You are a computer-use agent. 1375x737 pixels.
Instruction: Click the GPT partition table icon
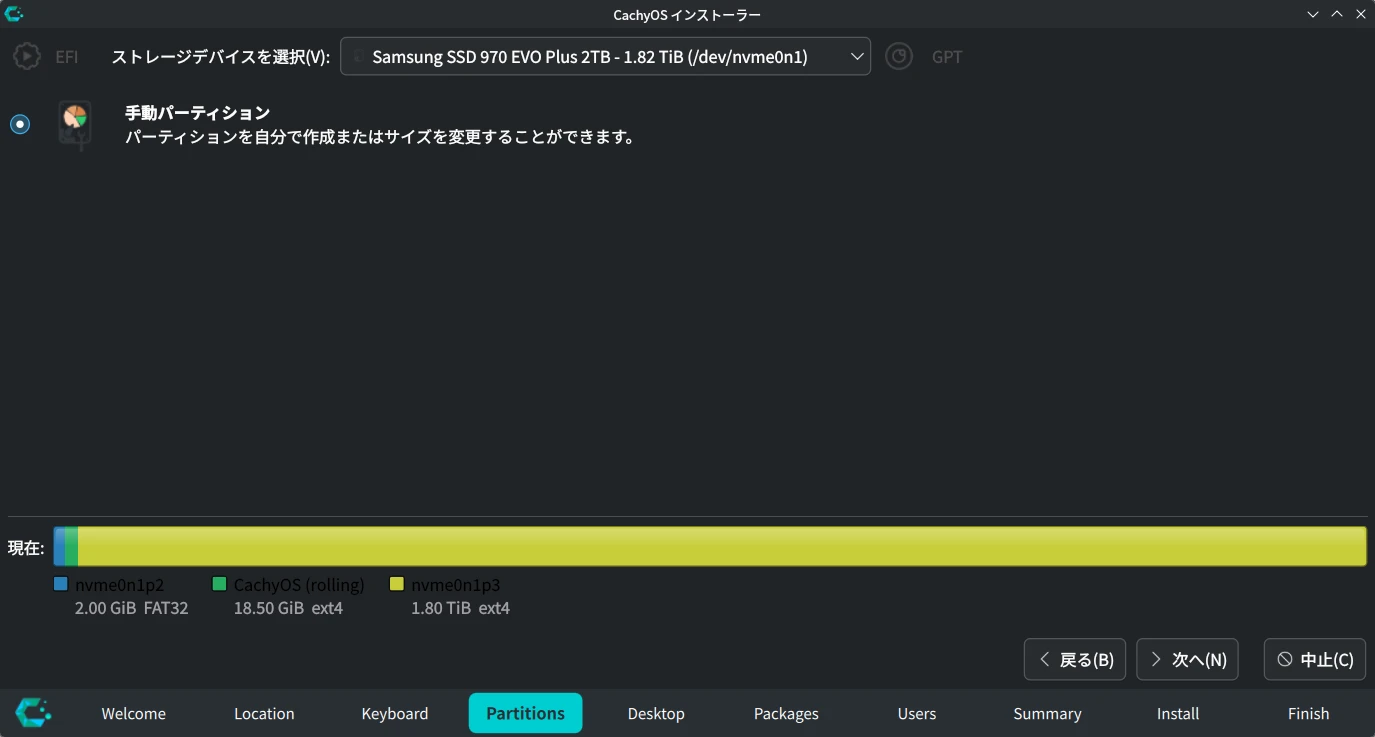tap(899, 56)
